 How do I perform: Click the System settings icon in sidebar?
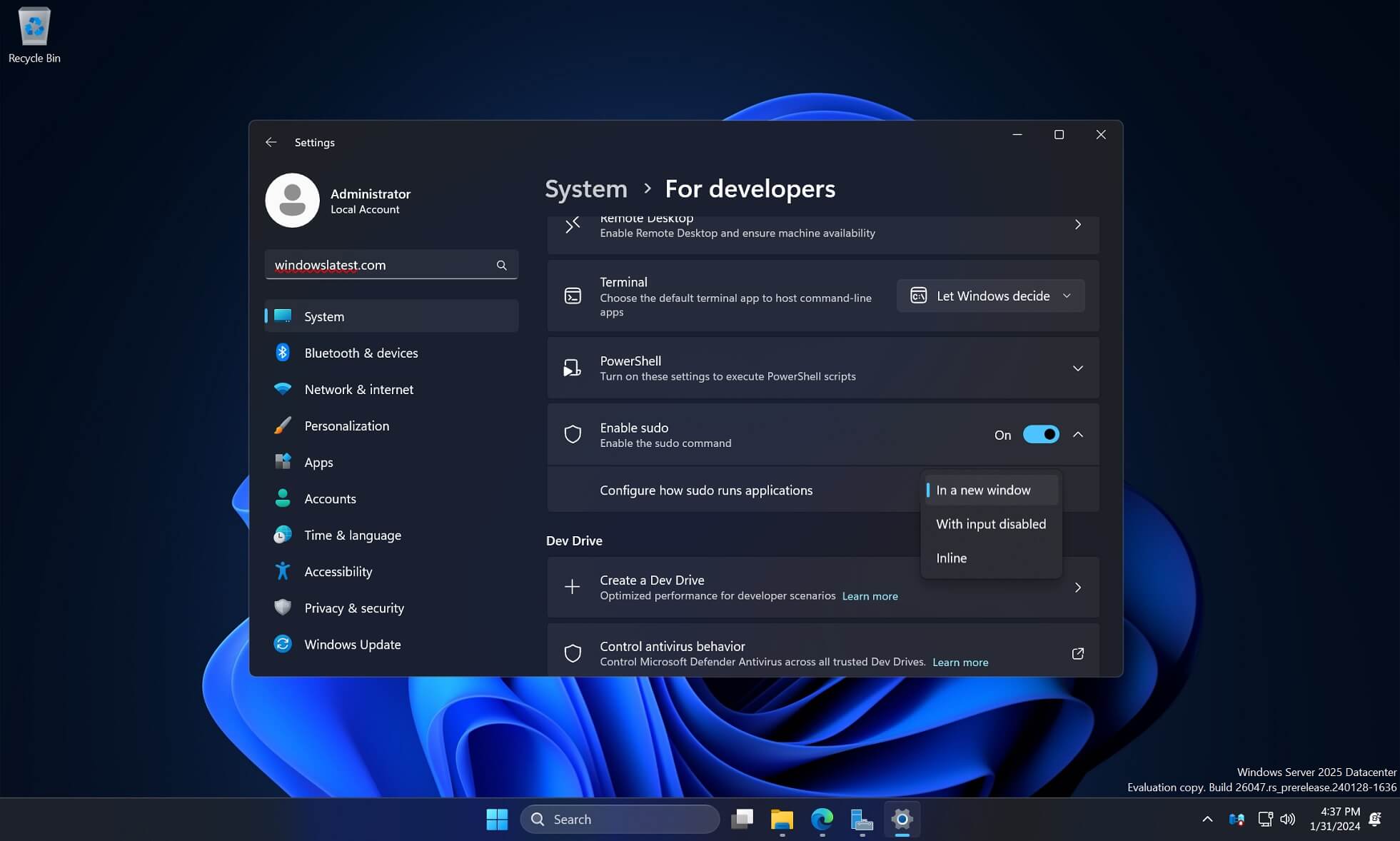click(x=282, y=315)
